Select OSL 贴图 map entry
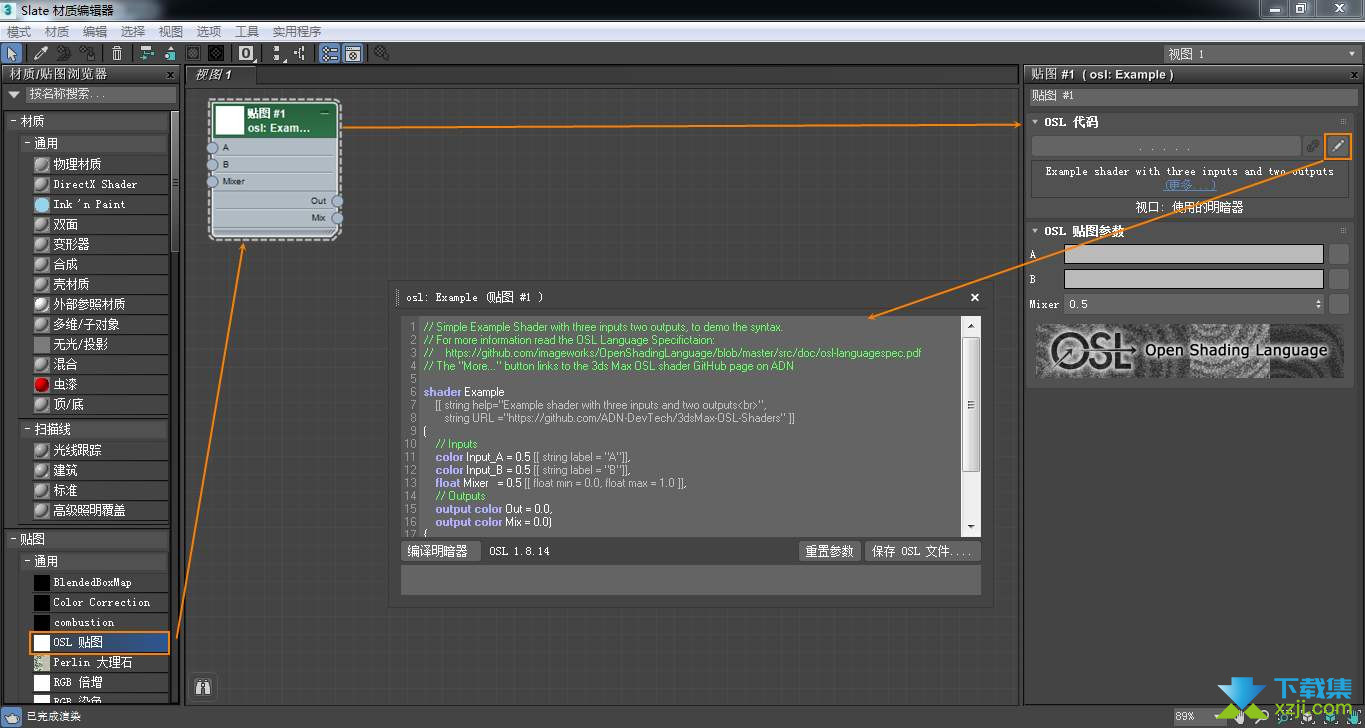This screenshot has height=728, width=1365. 99,642
